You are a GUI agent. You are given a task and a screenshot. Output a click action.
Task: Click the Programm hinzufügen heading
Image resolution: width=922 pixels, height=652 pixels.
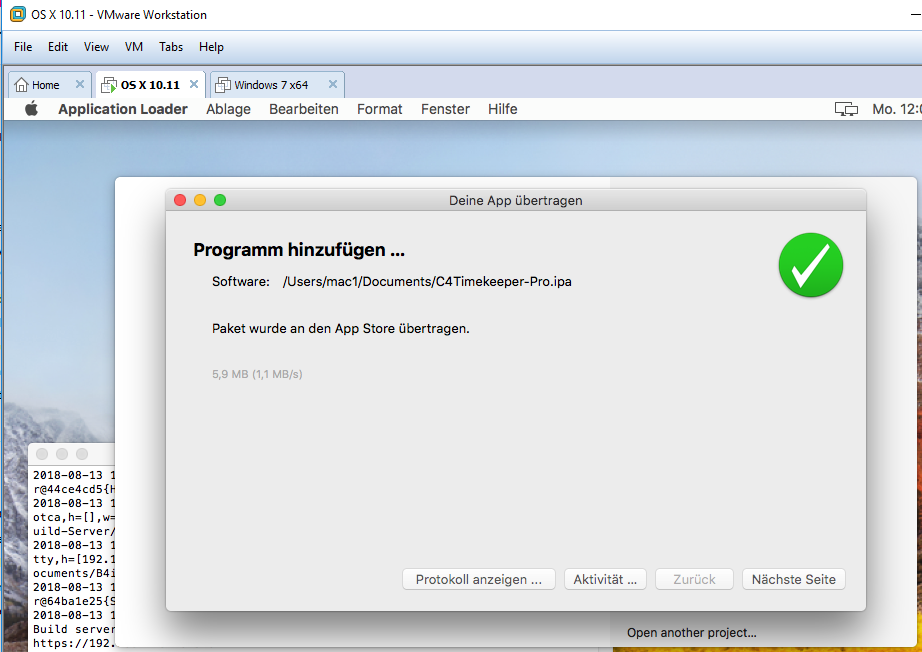[299, 250]
